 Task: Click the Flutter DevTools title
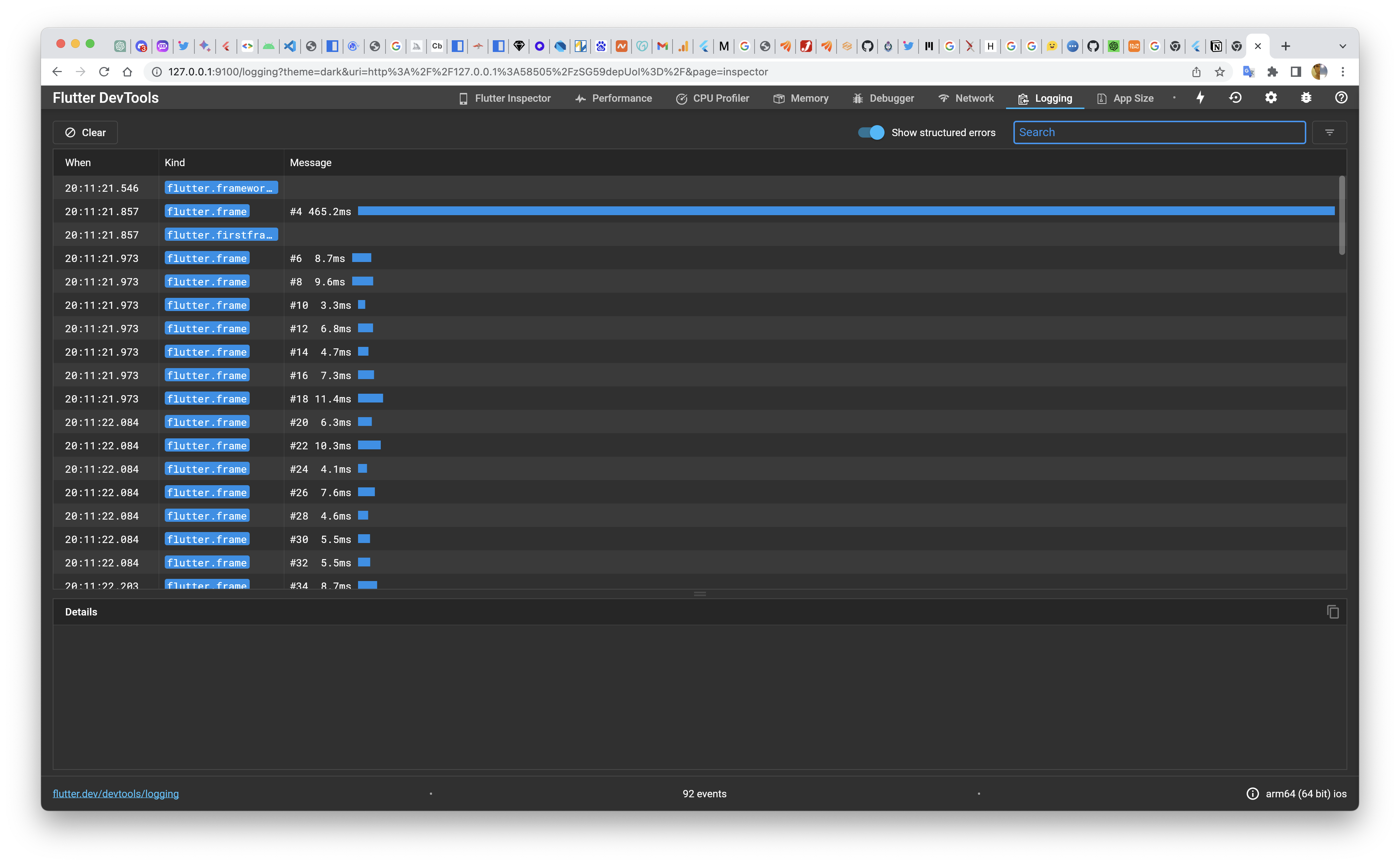point(106,98)
